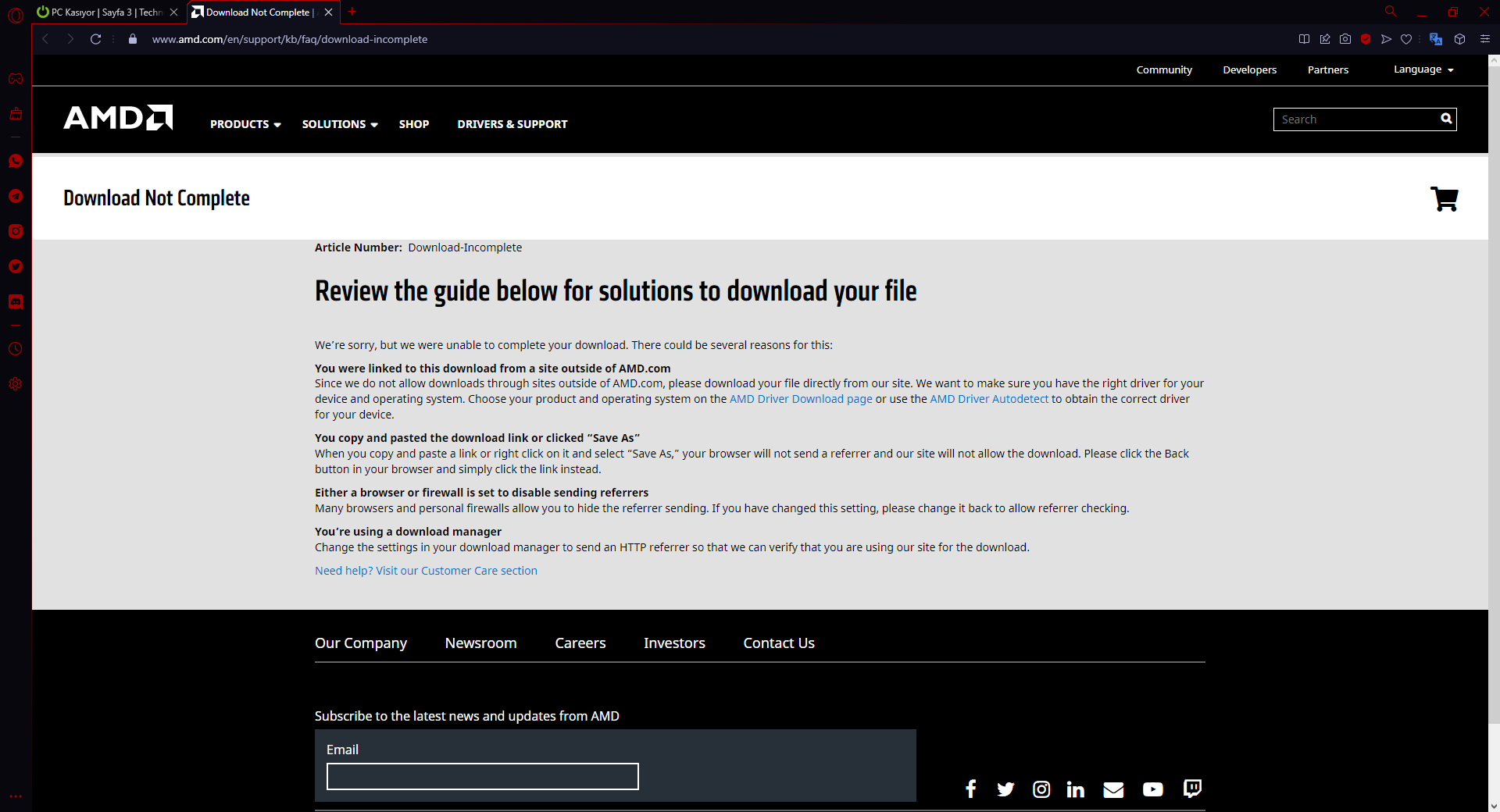Focus the Email subscription field
The width and height of the screenshot is (1500, 812).
483,776
